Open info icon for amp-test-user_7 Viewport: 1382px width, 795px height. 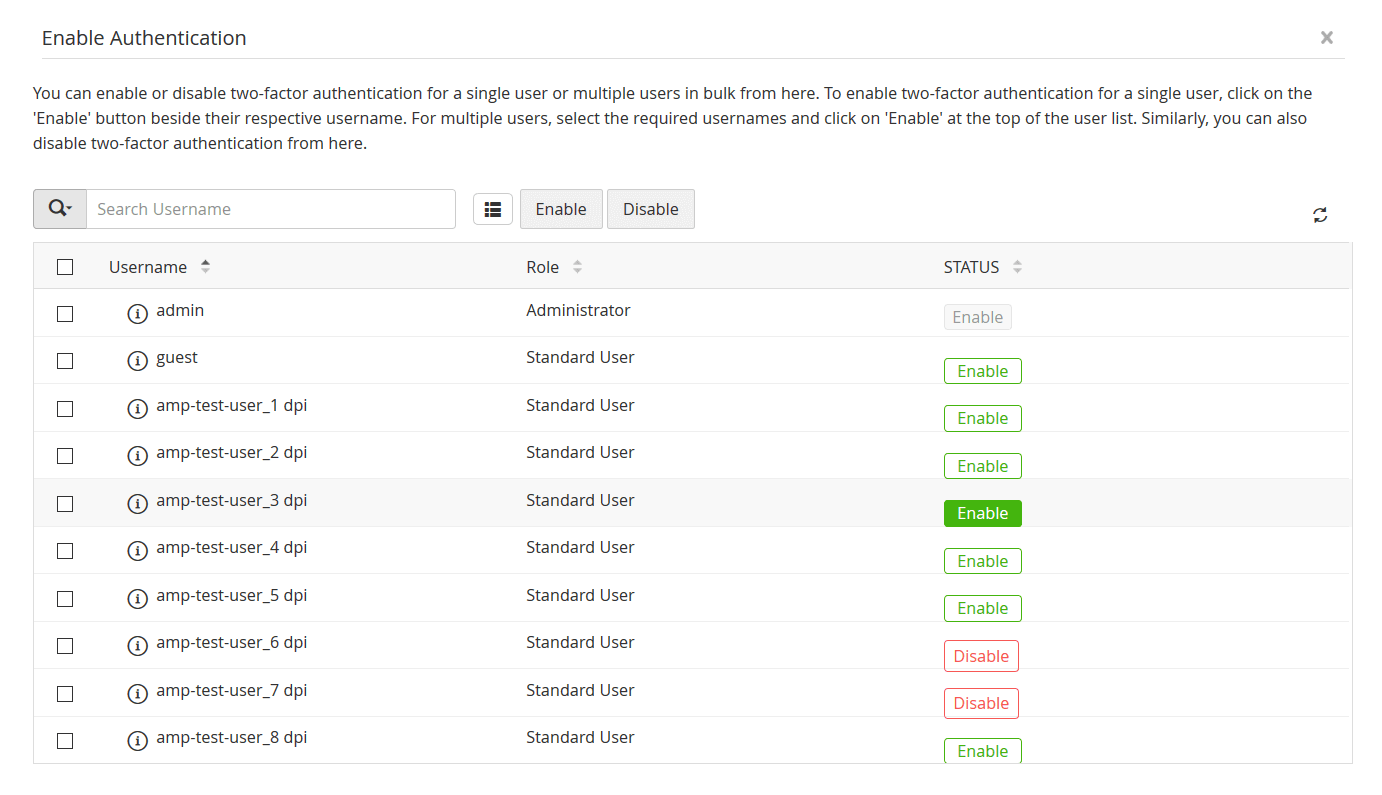tap(137, 692)
